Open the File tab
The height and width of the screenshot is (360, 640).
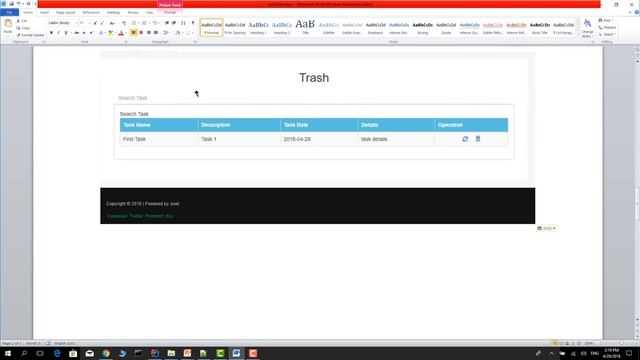point(9,12)
